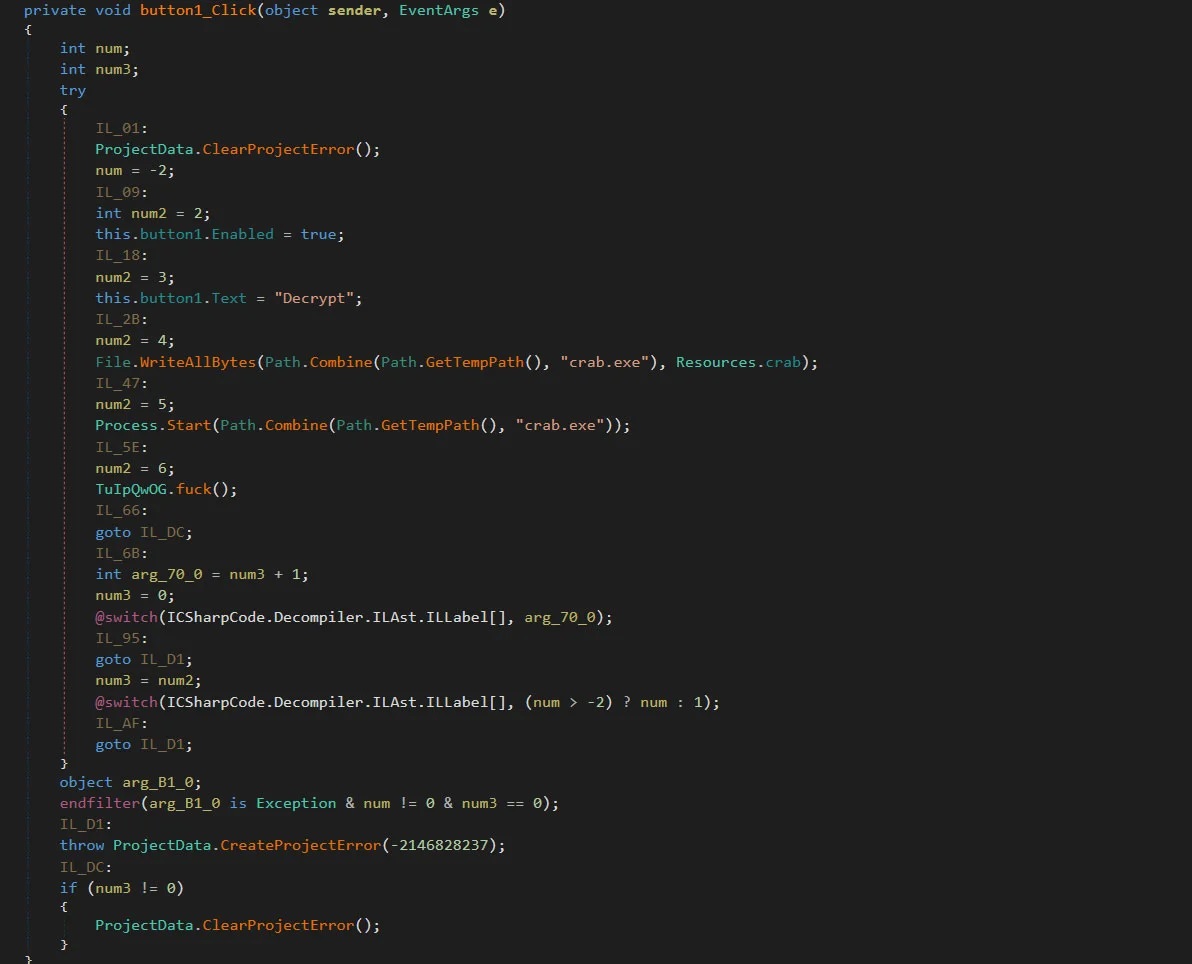This screenshot has height=964, width=1192.
Task: Click 'if (num3 != 0)' condition
Action: (122, 888)
